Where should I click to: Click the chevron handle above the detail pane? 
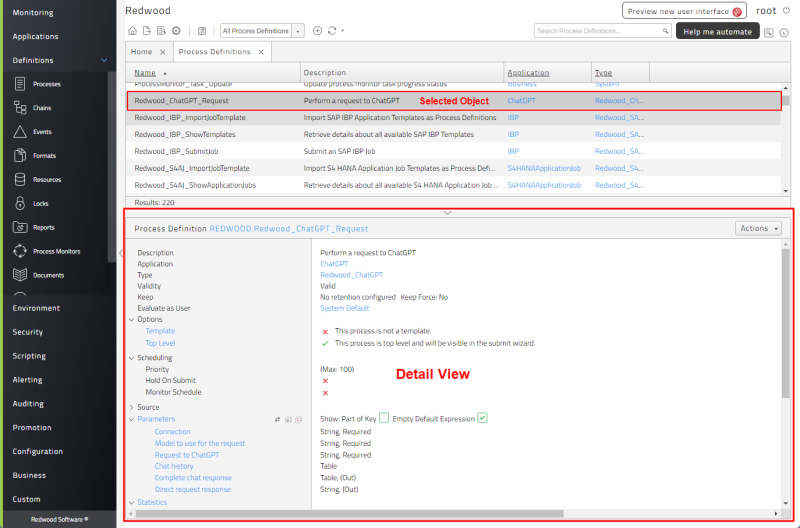click(447, 213)
